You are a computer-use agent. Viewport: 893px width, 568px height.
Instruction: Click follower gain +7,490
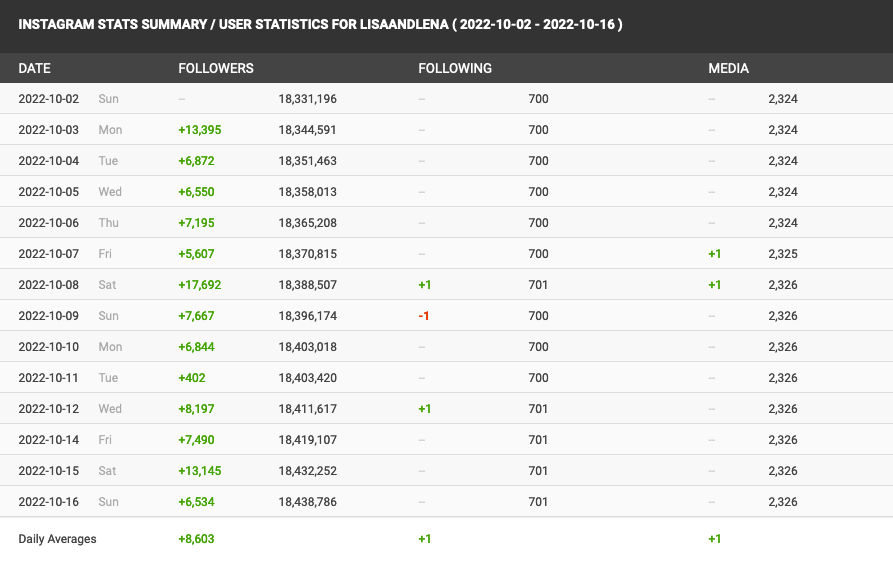pyautogui.click(x=196, y=440)
